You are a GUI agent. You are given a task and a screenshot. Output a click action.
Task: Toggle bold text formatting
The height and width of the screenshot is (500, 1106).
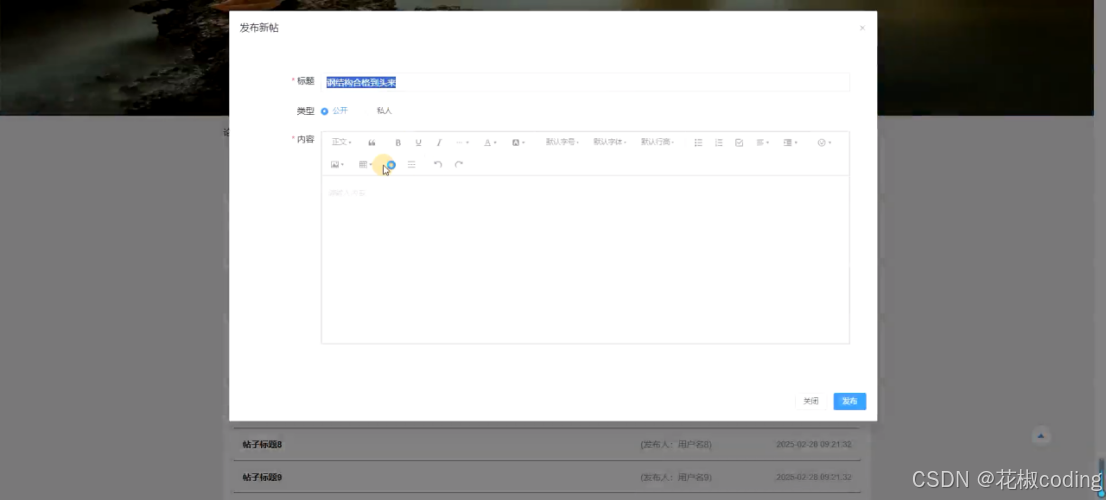[398, 142]
